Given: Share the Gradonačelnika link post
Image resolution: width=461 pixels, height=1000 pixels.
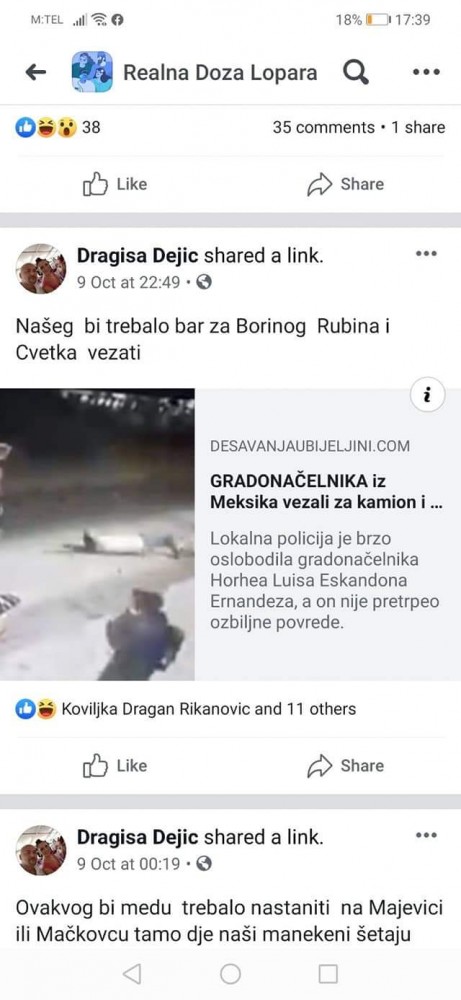Looking at the screenshot, I should click(x=345, y=766).
